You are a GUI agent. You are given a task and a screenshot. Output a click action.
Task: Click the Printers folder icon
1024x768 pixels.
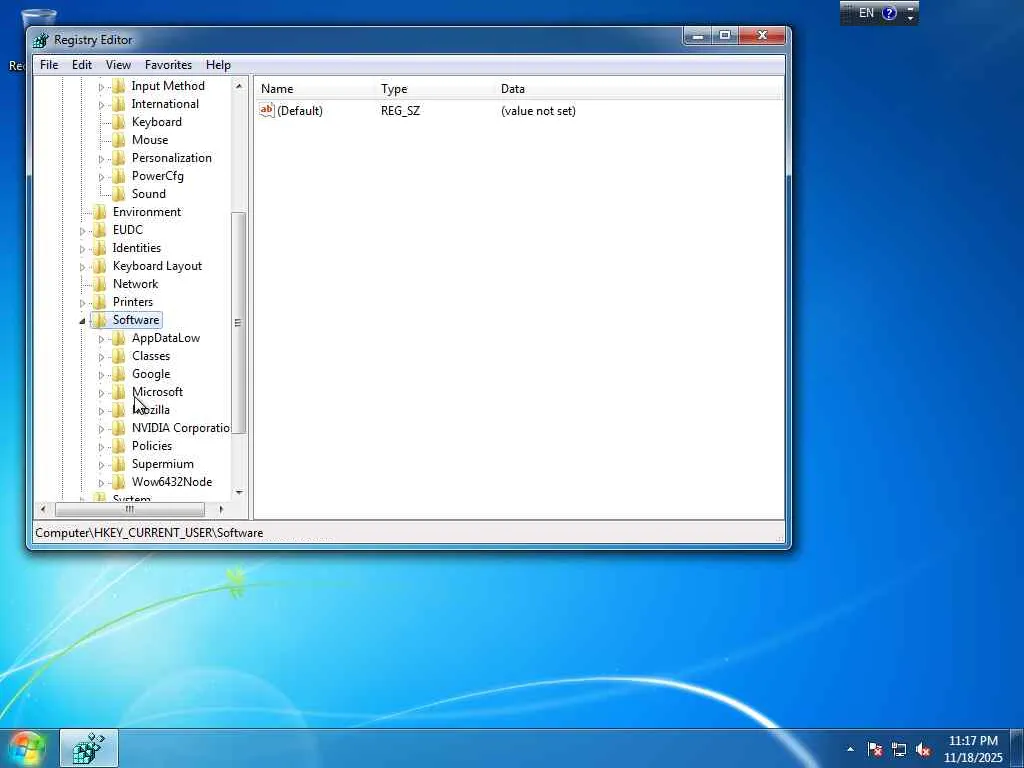pos(99,302)
